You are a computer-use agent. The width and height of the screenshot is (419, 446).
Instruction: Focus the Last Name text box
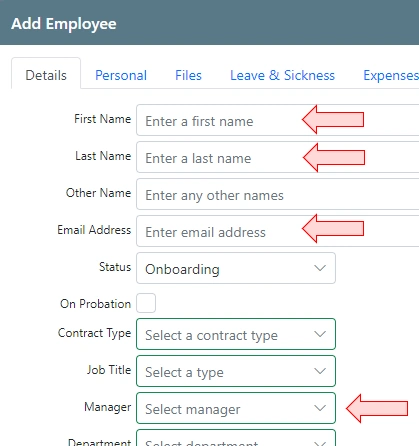click(x=277, y=157)
